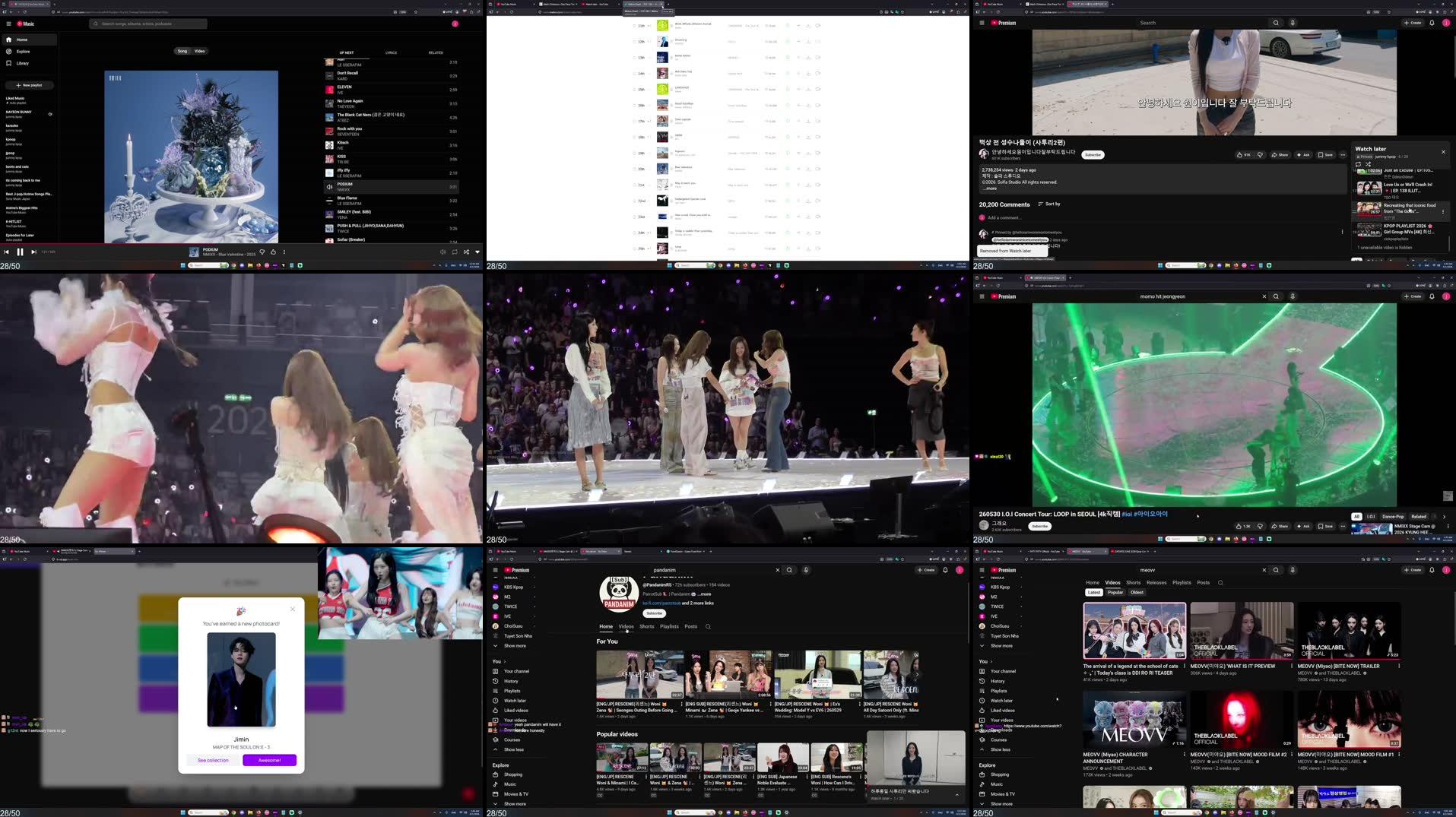
Task: Open the RELATED tab in YouTube Music
Action: tap(436, 53)
